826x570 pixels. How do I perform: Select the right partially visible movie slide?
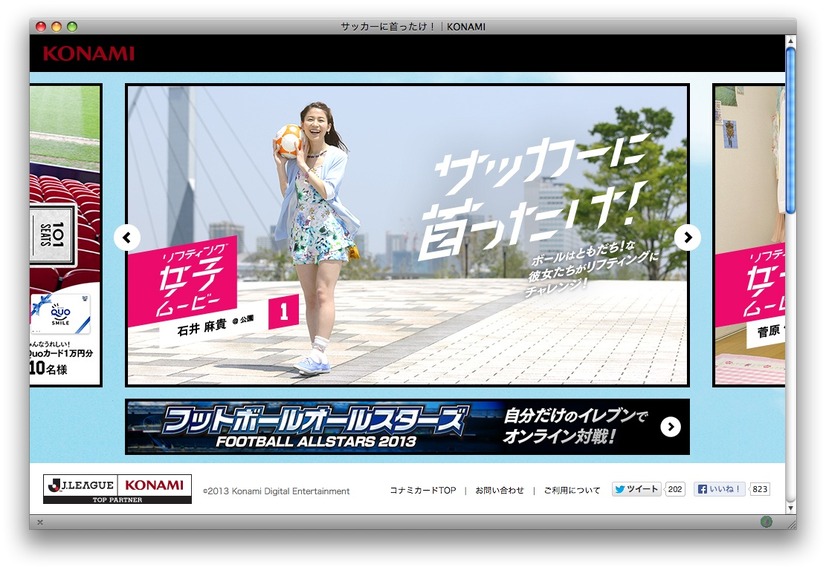749,235
